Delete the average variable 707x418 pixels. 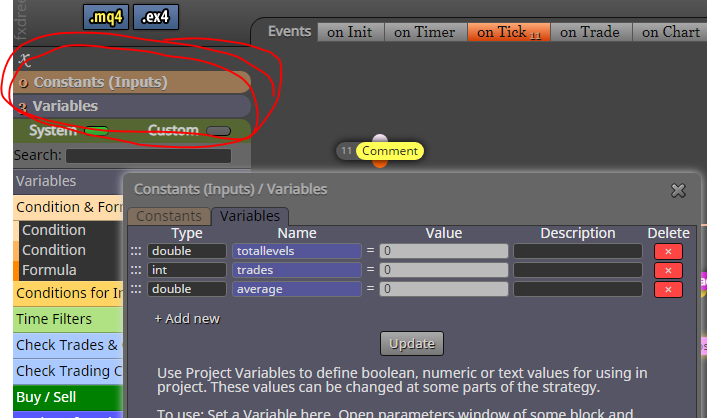(x=668, y=289)
